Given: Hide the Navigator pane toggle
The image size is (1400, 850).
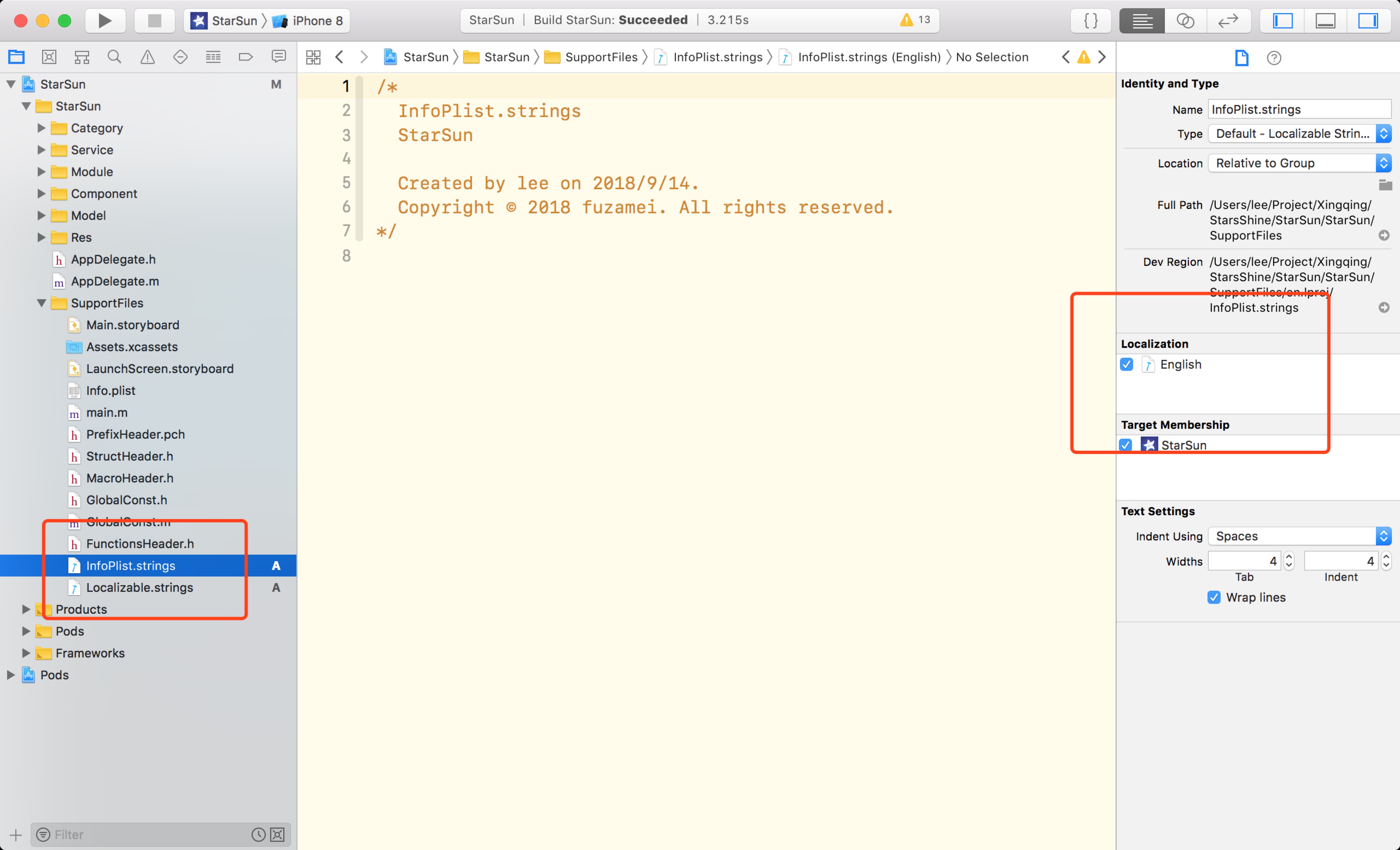Looking at the screenshot, I should (1282, 21).
